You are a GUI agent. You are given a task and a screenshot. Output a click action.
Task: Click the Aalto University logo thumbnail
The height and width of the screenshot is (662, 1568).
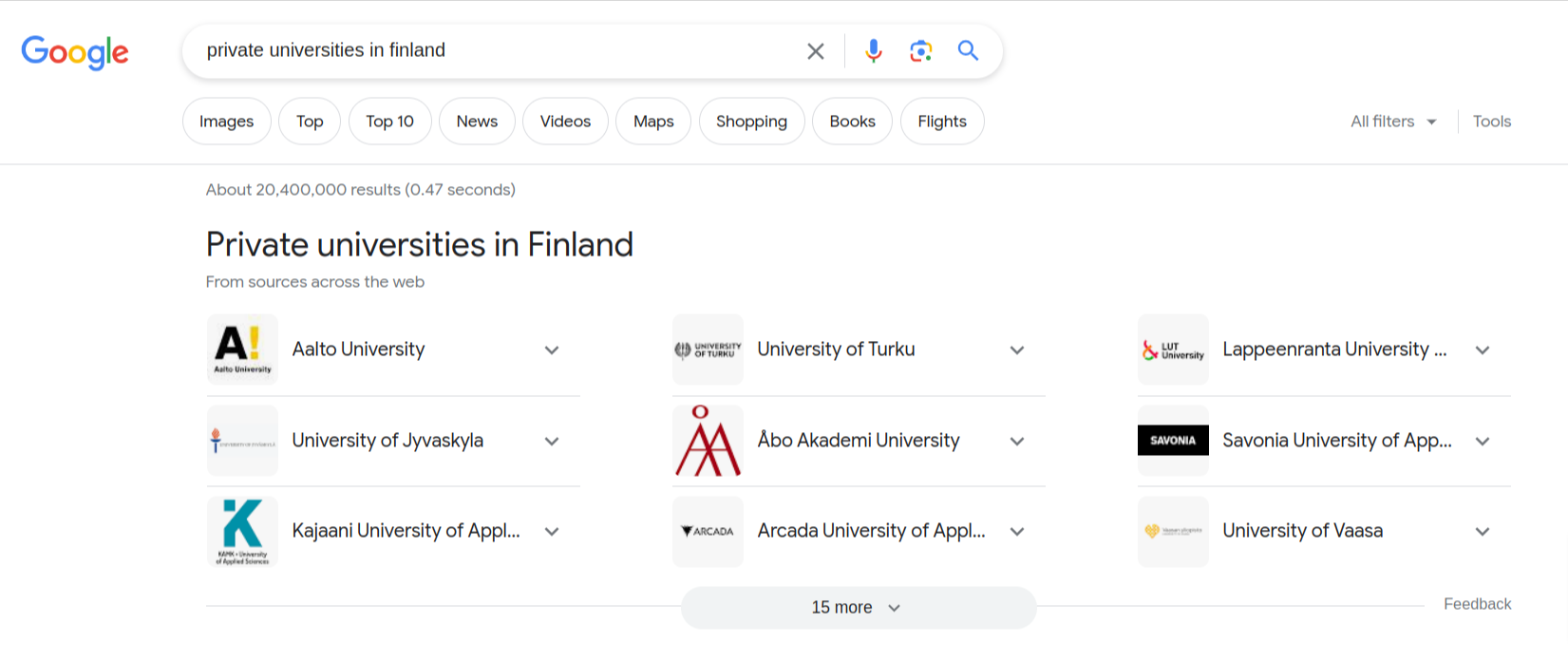[242, 350]
